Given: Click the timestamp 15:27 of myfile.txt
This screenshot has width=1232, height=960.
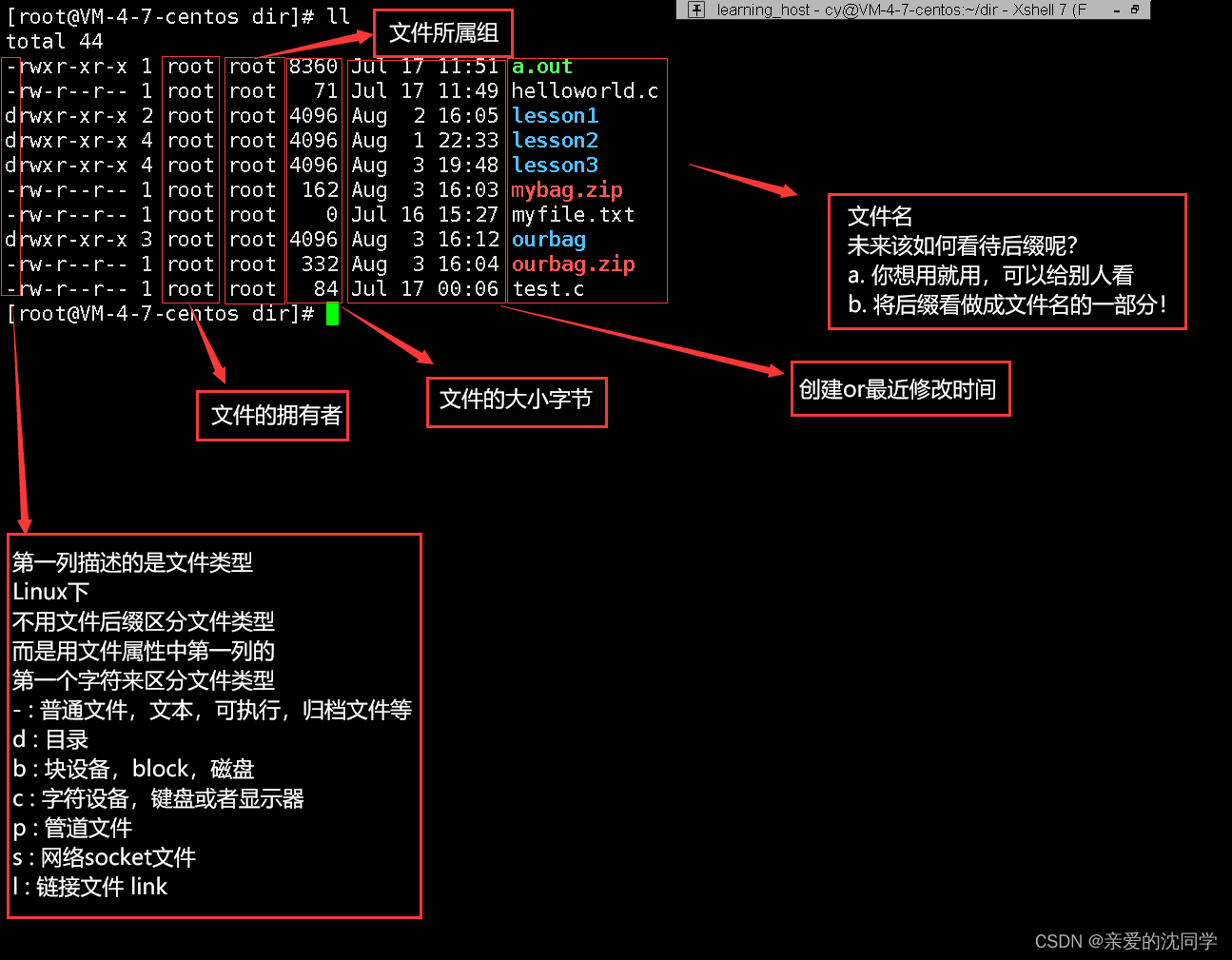Looking at the screenshot, I should (x=468, y=215).
